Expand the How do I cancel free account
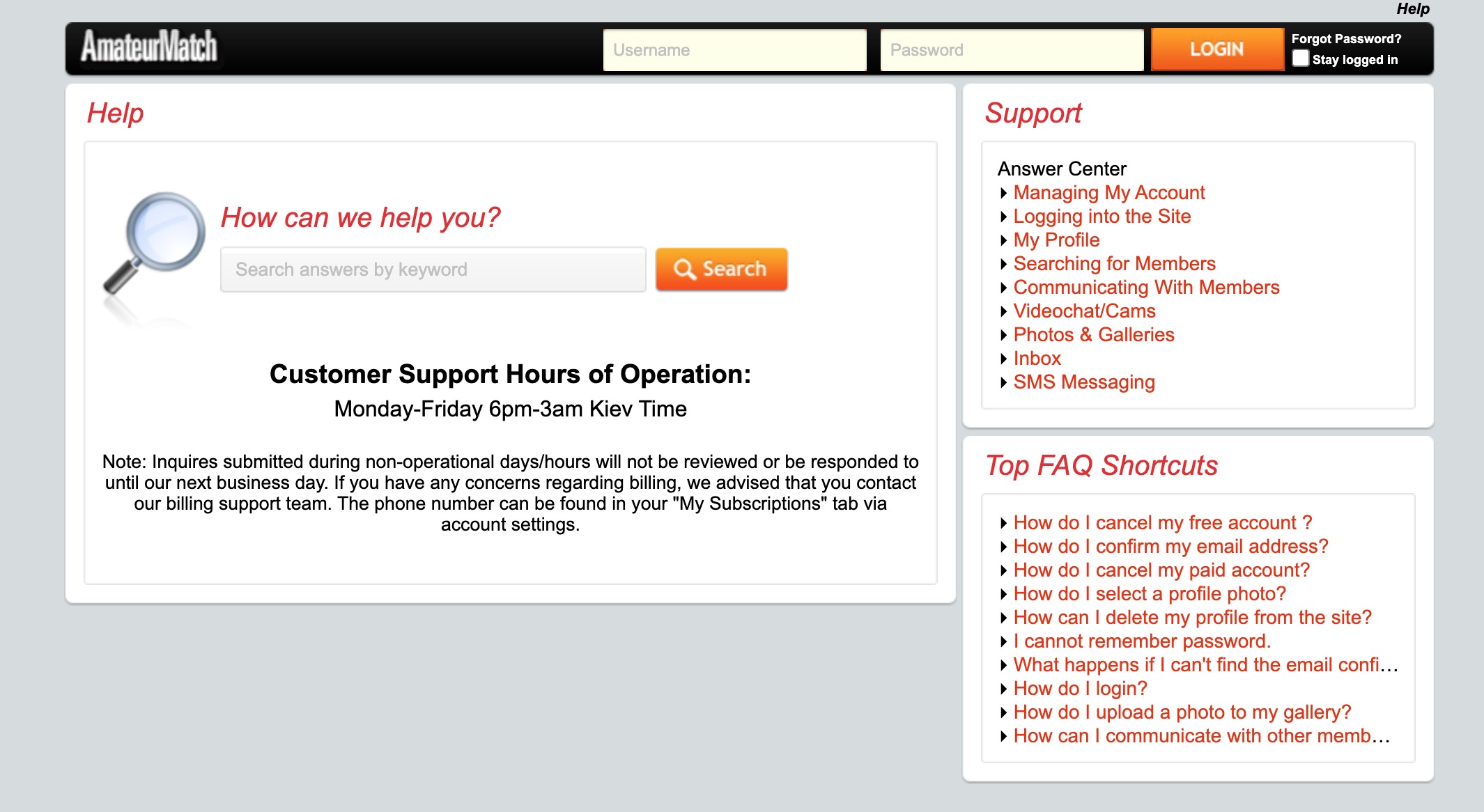The image size is (1484, 812). coord(1162,521)
